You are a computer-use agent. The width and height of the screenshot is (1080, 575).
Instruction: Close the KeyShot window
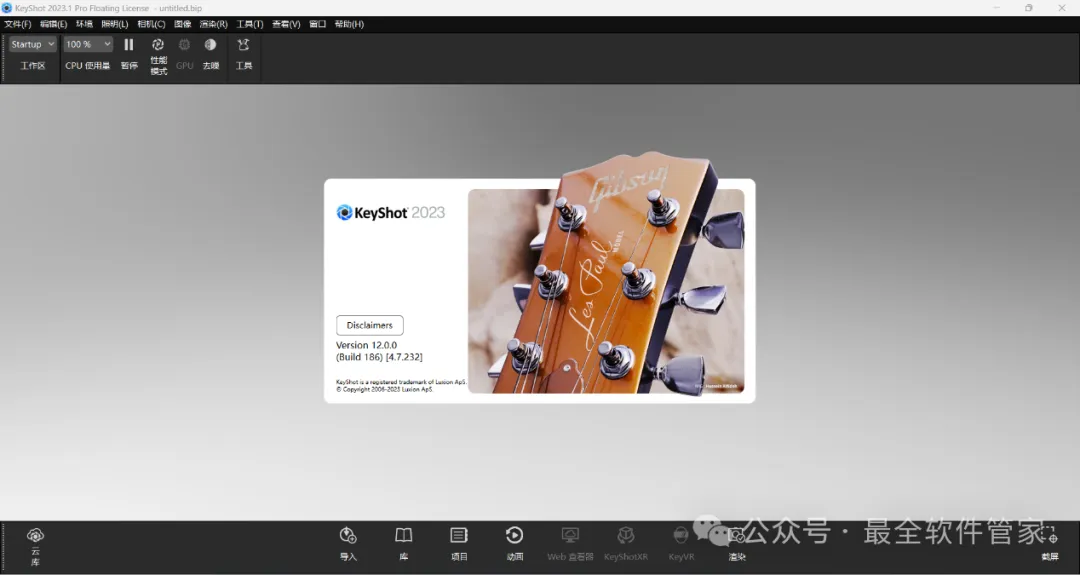1061,8
